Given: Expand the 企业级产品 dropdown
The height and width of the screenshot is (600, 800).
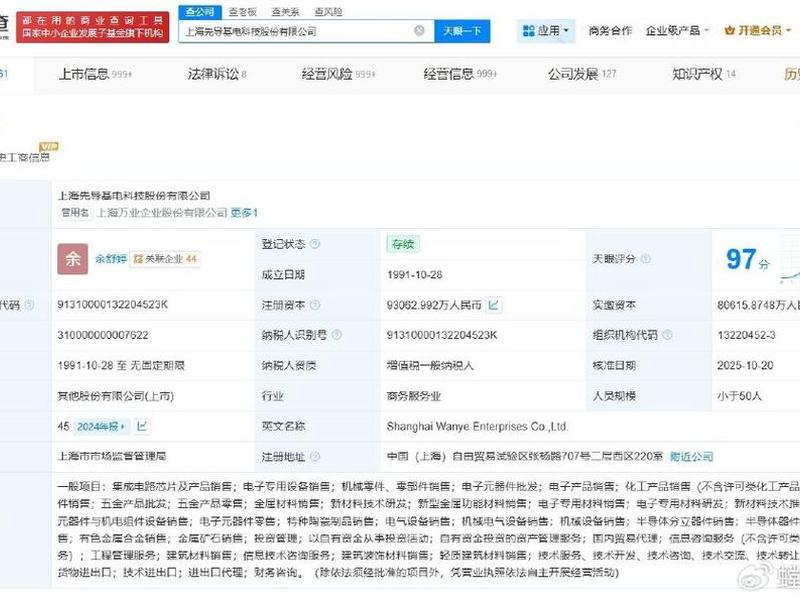Looking at the screenshot, I should [x=677, y=31].
